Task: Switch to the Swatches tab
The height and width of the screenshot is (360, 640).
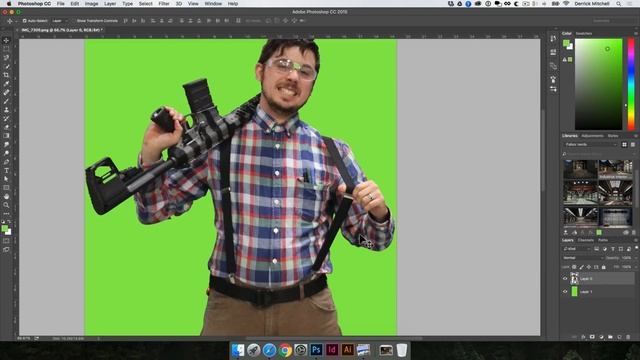Action: (x=584, y=33)
